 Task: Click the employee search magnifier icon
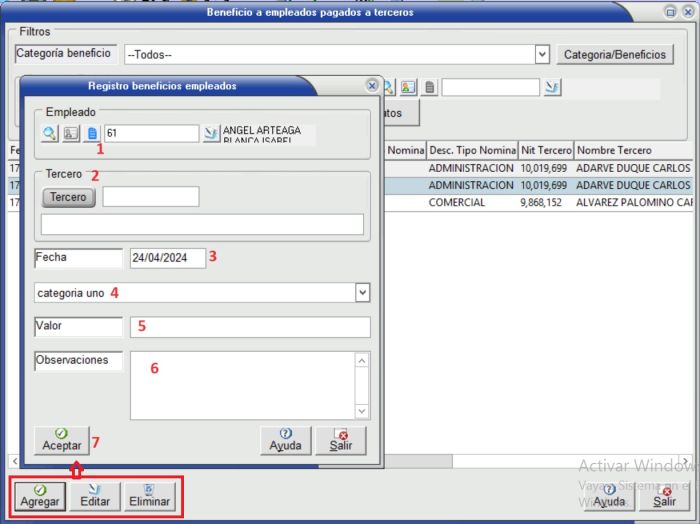click(50, 134)
